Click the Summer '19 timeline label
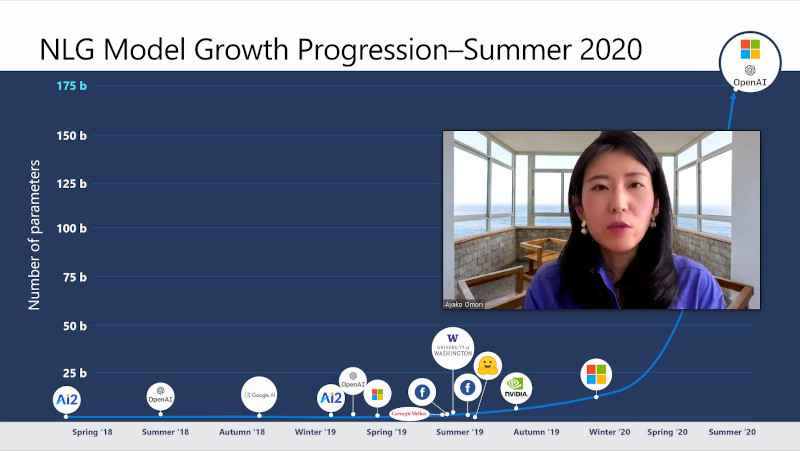The height and width of the screenshot is (451, 800). click(x=460, y=432)
